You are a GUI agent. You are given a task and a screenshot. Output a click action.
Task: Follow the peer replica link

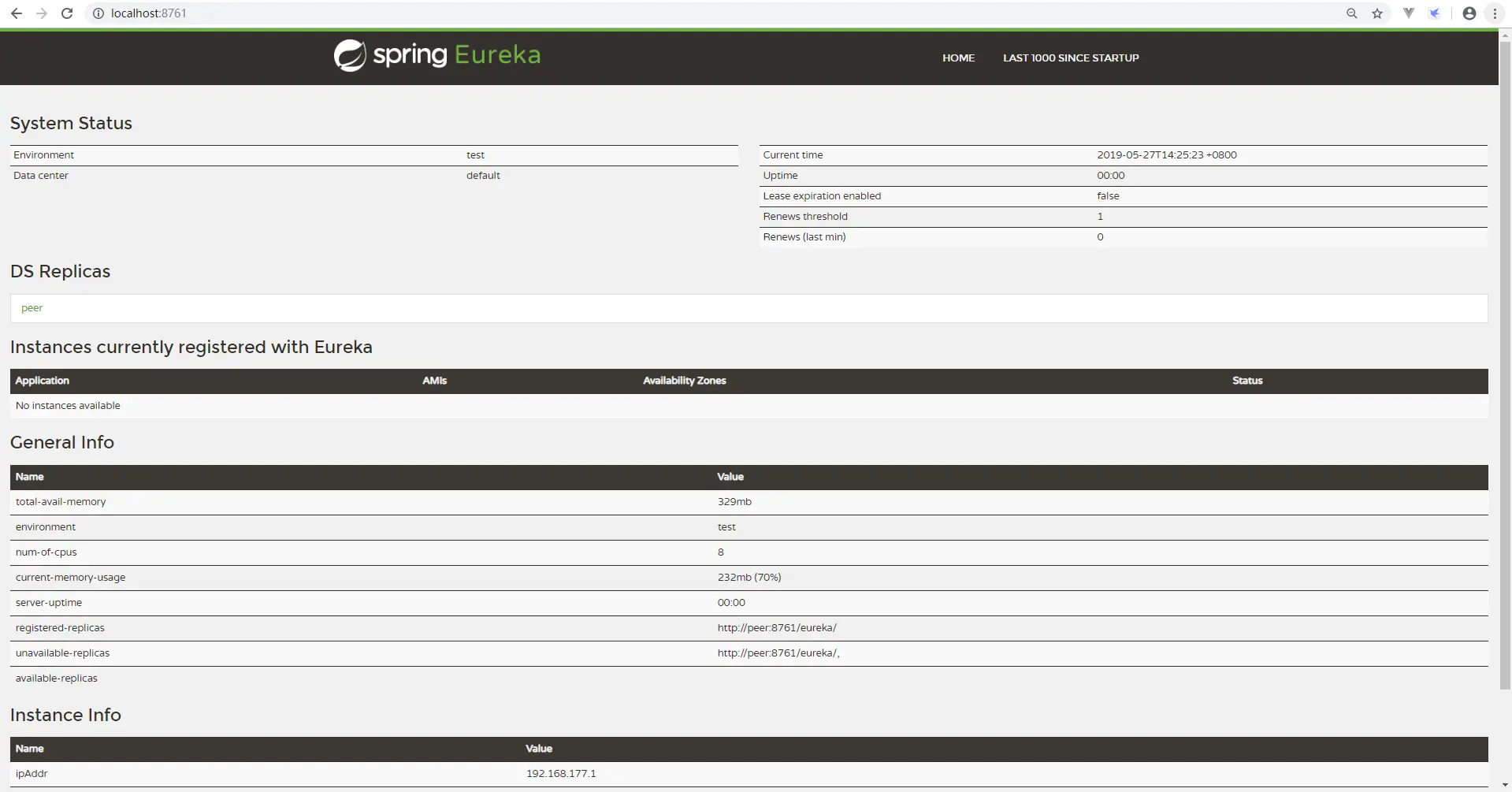coord(32,308)
